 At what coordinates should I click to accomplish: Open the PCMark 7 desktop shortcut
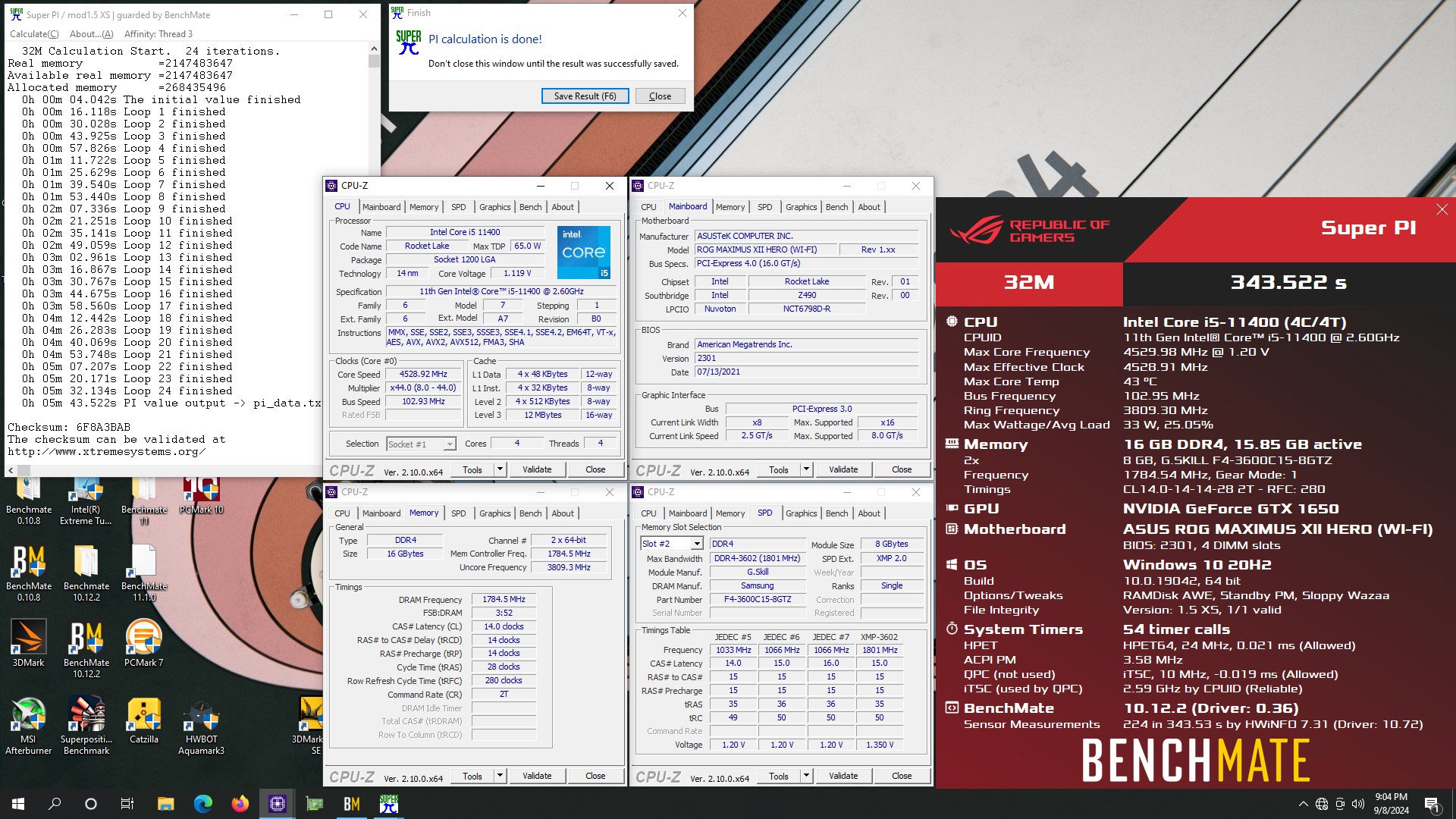pyautogui.click(x=143, y=643)
